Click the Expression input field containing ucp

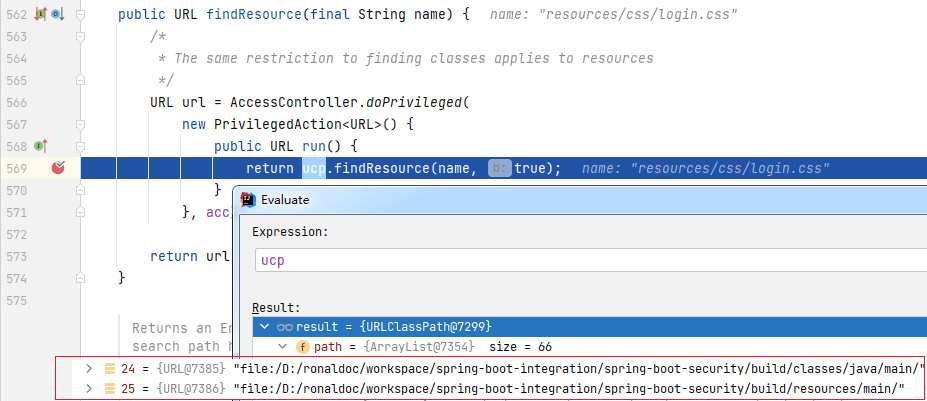coord(591,261)
